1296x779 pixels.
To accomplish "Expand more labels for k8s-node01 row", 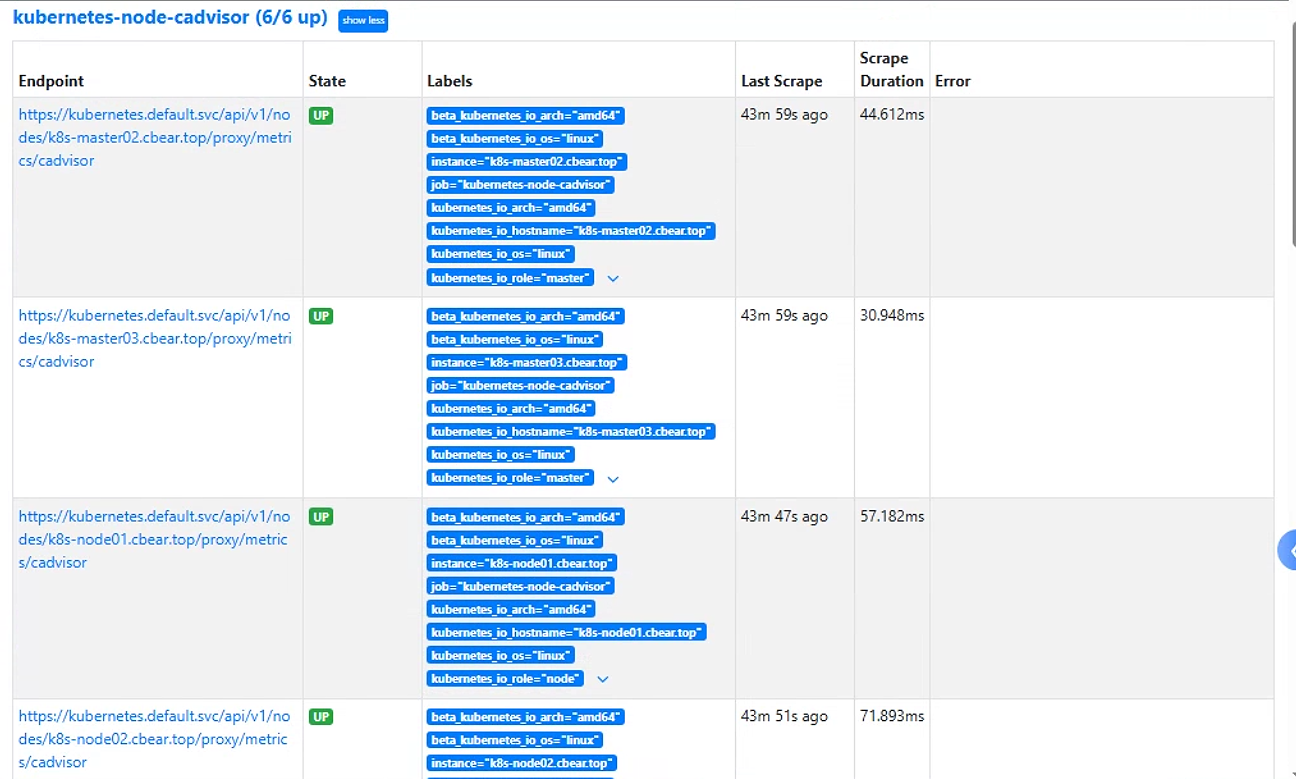I will 603,679.
